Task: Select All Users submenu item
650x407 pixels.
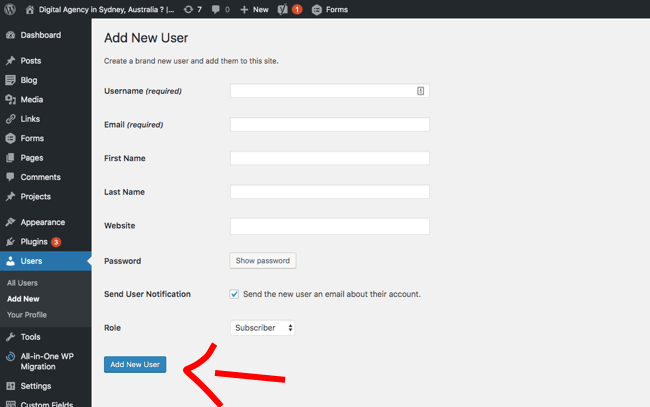Action: pyautogui.click(x=22, y=283)
